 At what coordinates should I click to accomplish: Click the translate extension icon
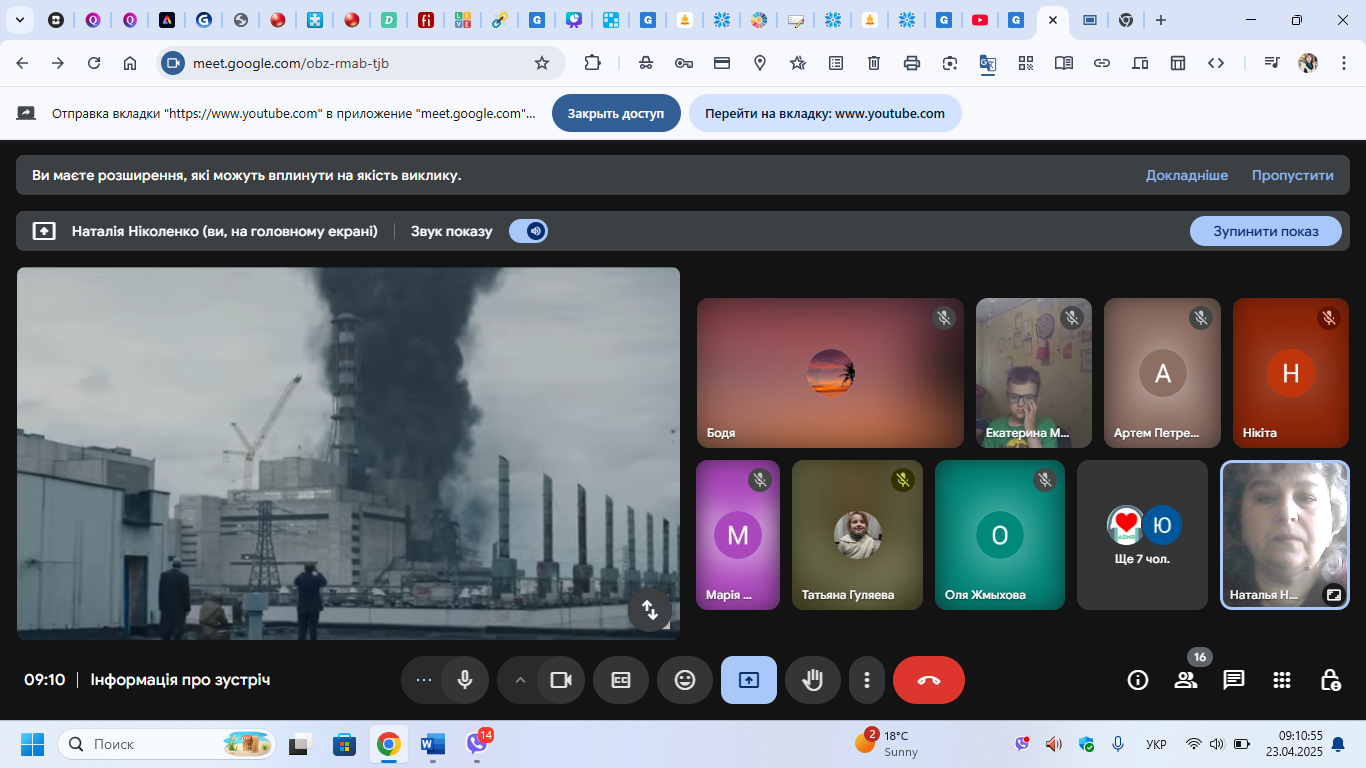tap(987, 63)
